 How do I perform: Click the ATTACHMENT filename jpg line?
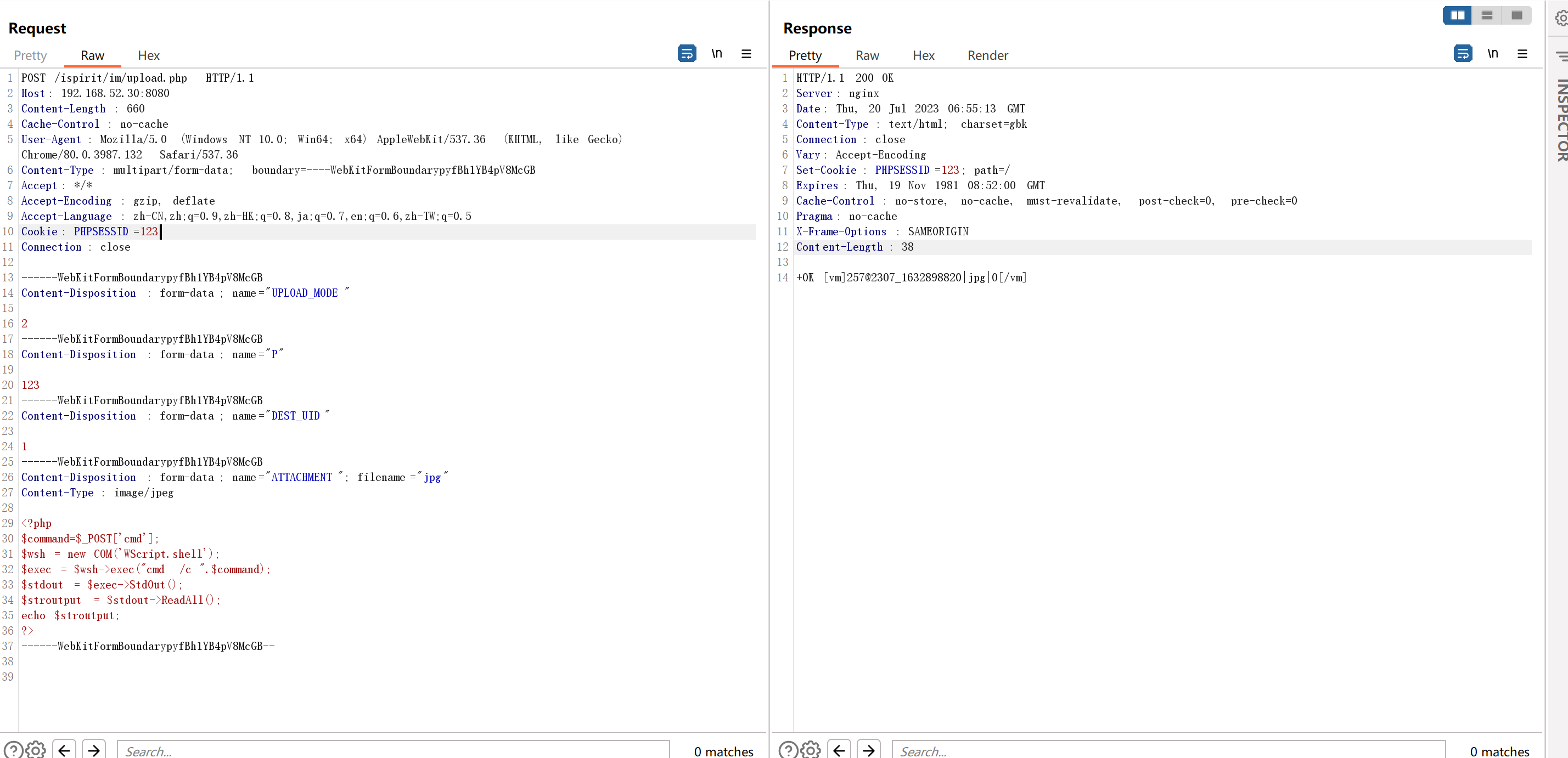click(234, 478)
